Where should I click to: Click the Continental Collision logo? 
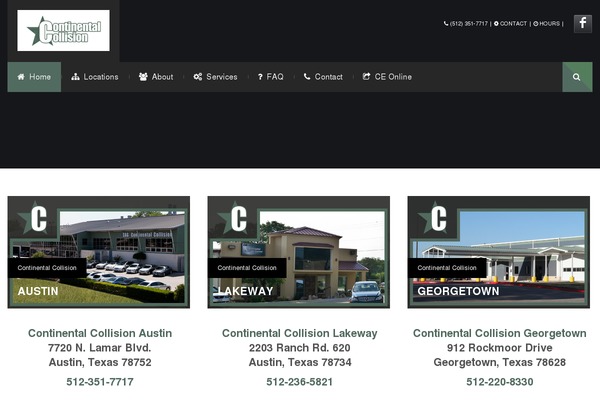(x=63, y=30)
